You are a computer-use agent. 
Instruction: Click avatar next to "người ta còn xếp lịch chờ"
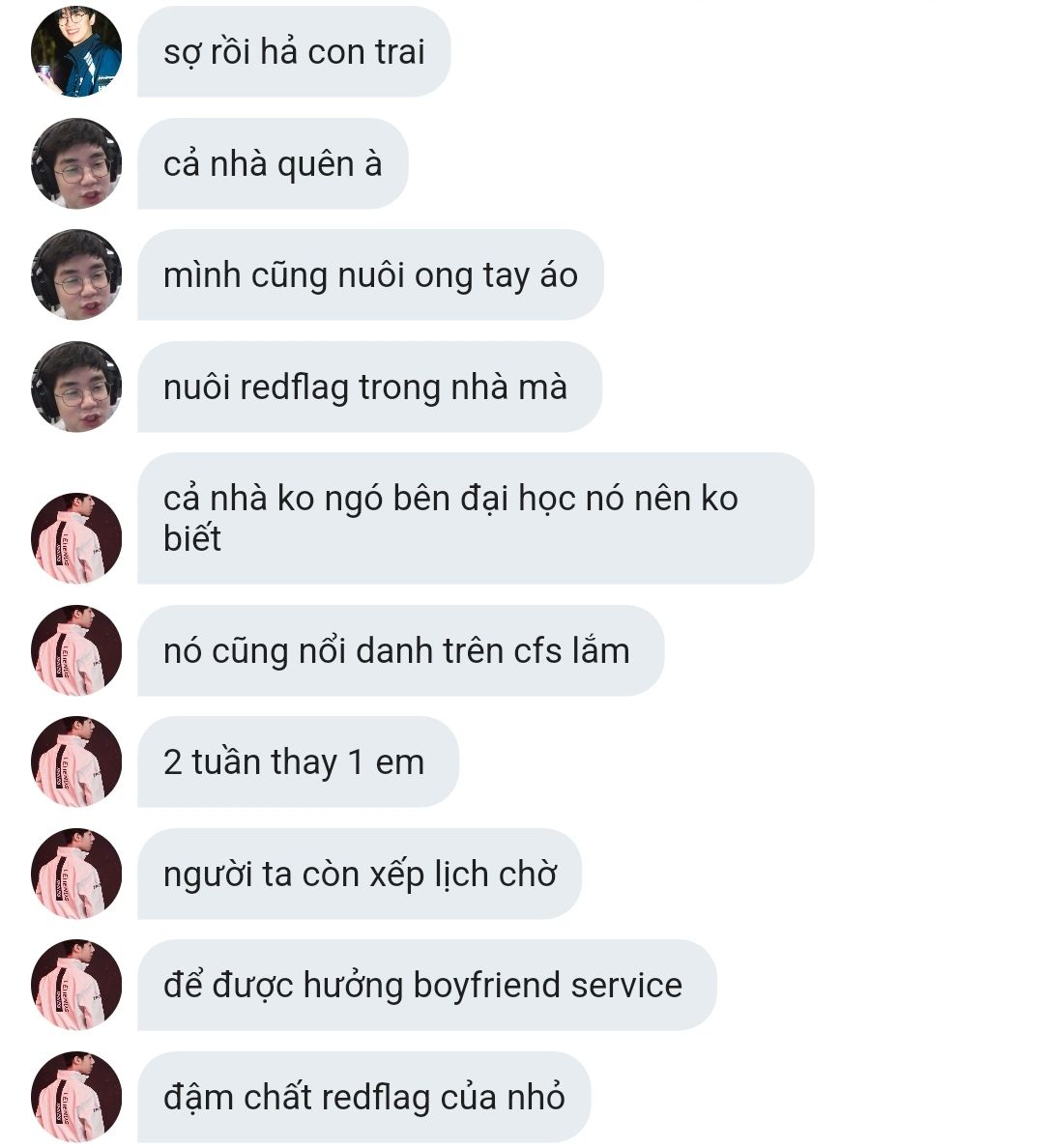(x=76, y=874)
